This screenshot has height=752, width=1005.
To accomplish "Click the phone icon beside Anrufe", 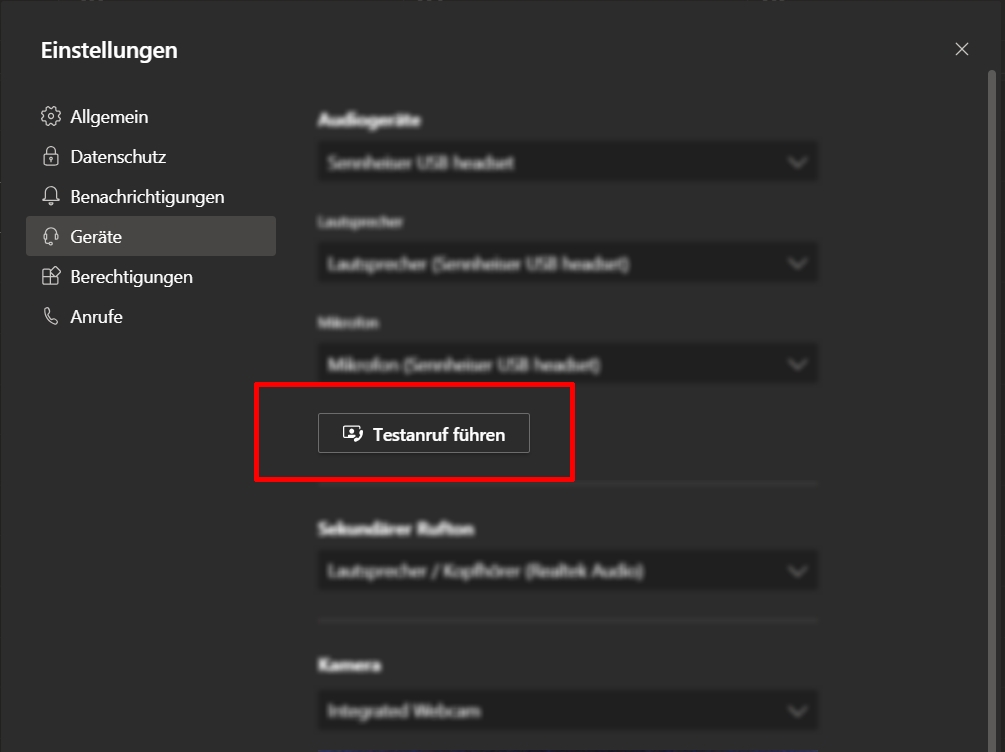I will coord(51,316).
